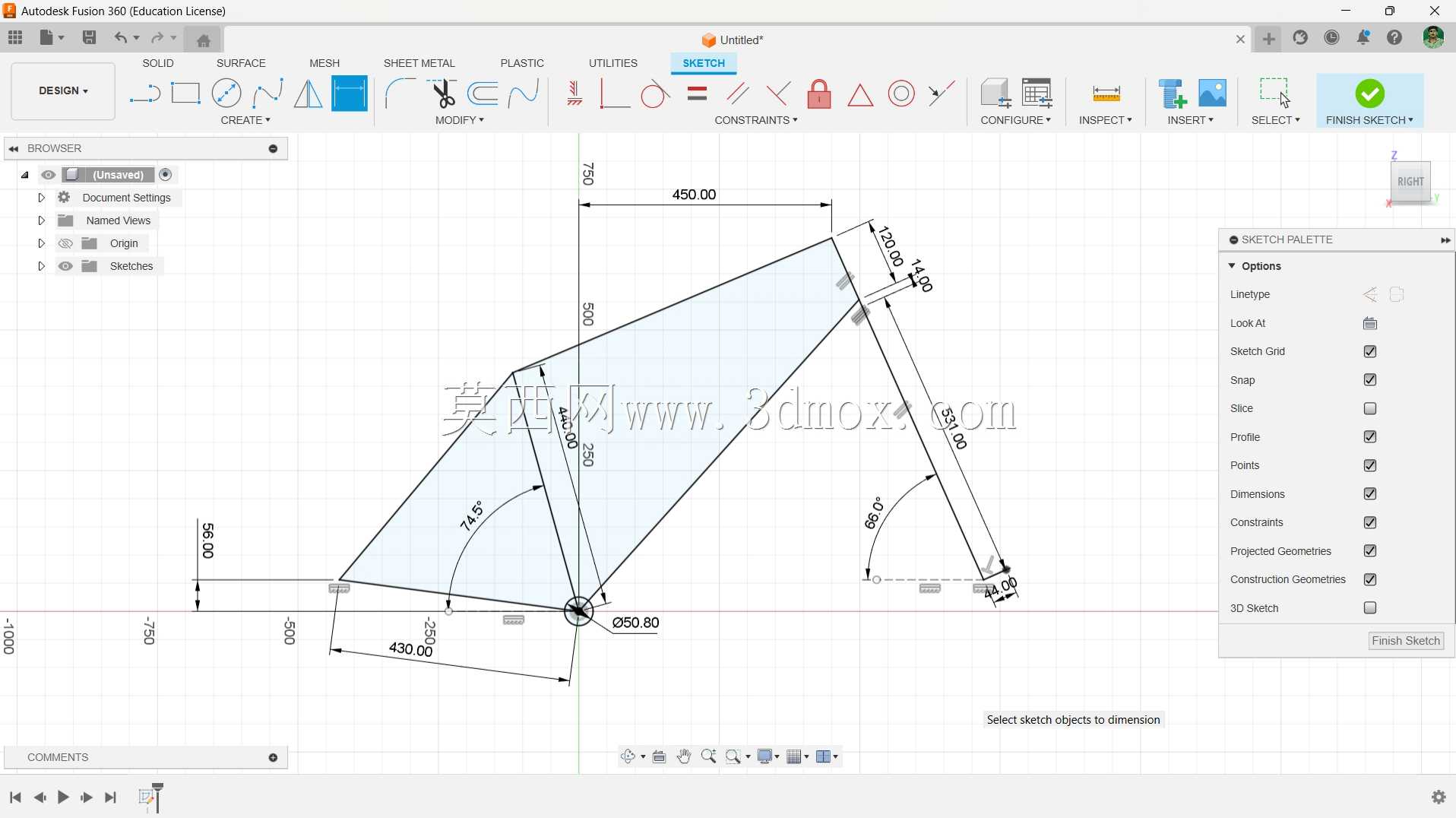The image size is (1456, 818).
Task: Apply the Concentric constraint
Action: 901,94
